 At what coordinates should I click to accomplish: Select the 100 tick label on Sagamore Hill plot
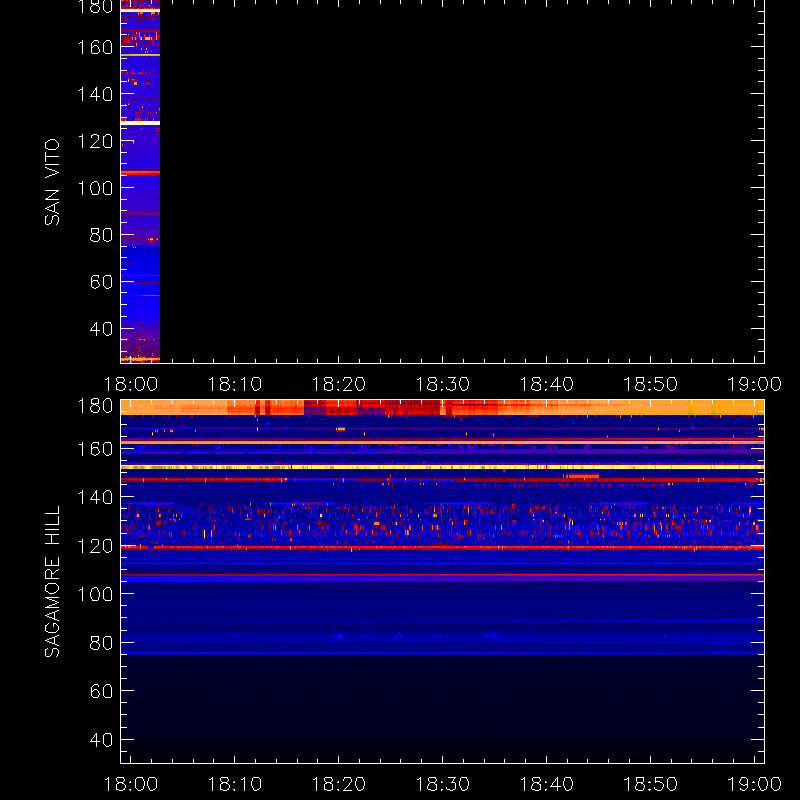tap(95, 594)
